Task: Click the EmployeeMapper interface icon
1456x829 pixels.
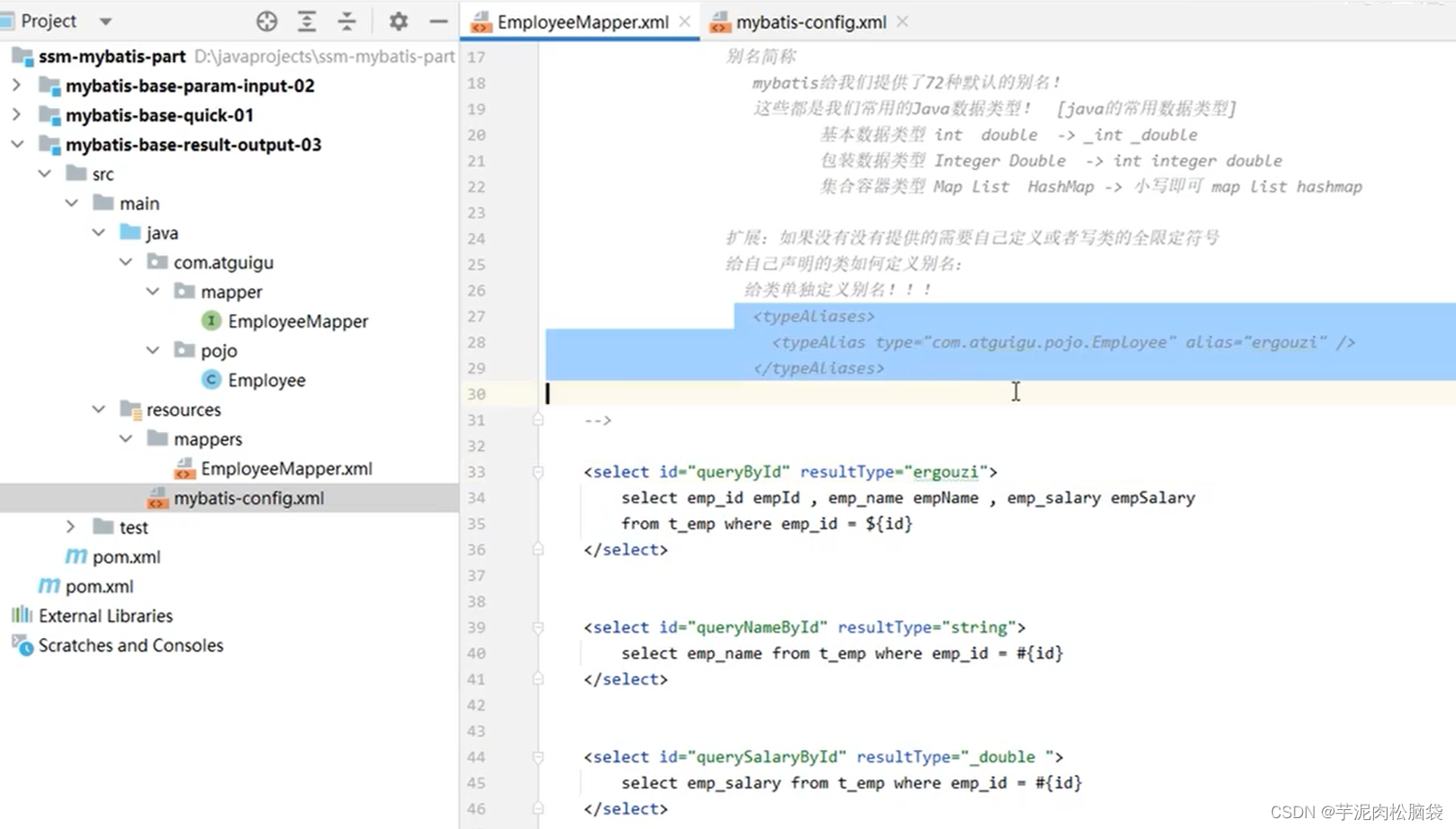Action: pos(211,320)
